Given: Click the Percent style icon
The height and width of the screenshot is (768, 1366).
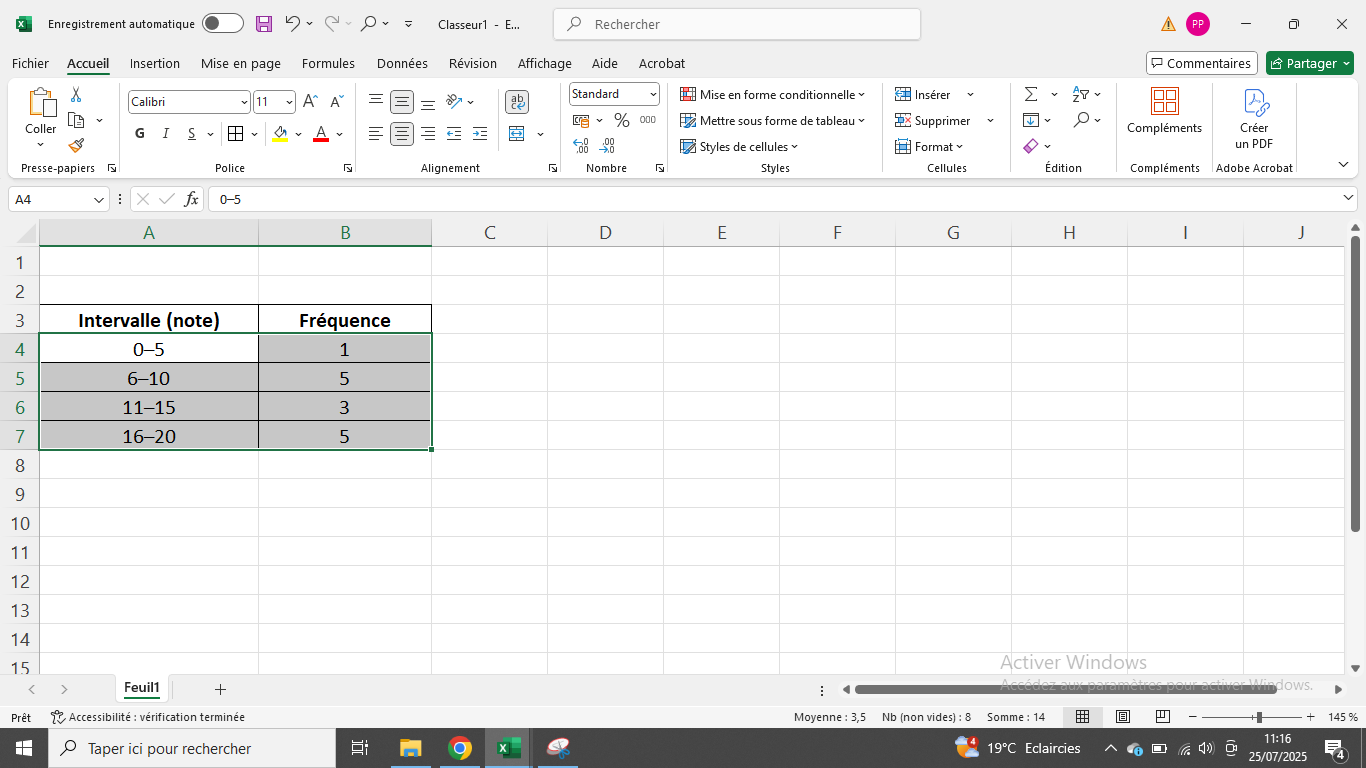Looking at the screenshot, I should click(x=622, y=120).
